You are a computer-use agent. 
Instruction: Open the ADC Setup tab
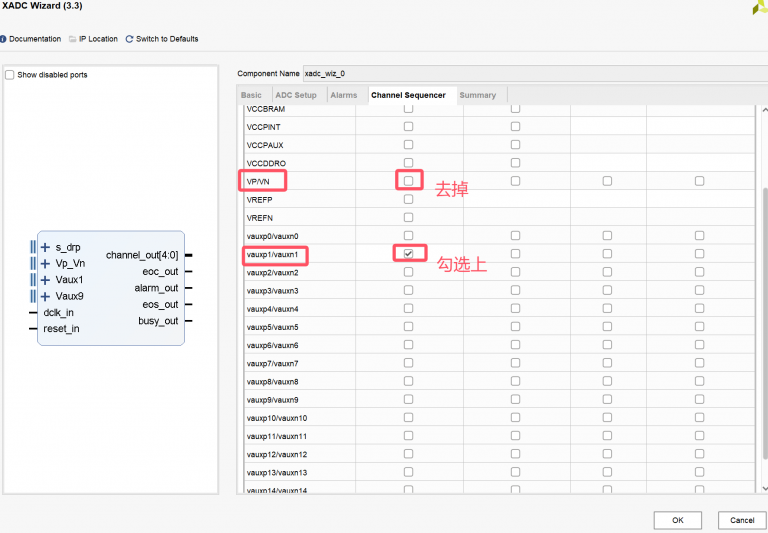pos(296,95)
